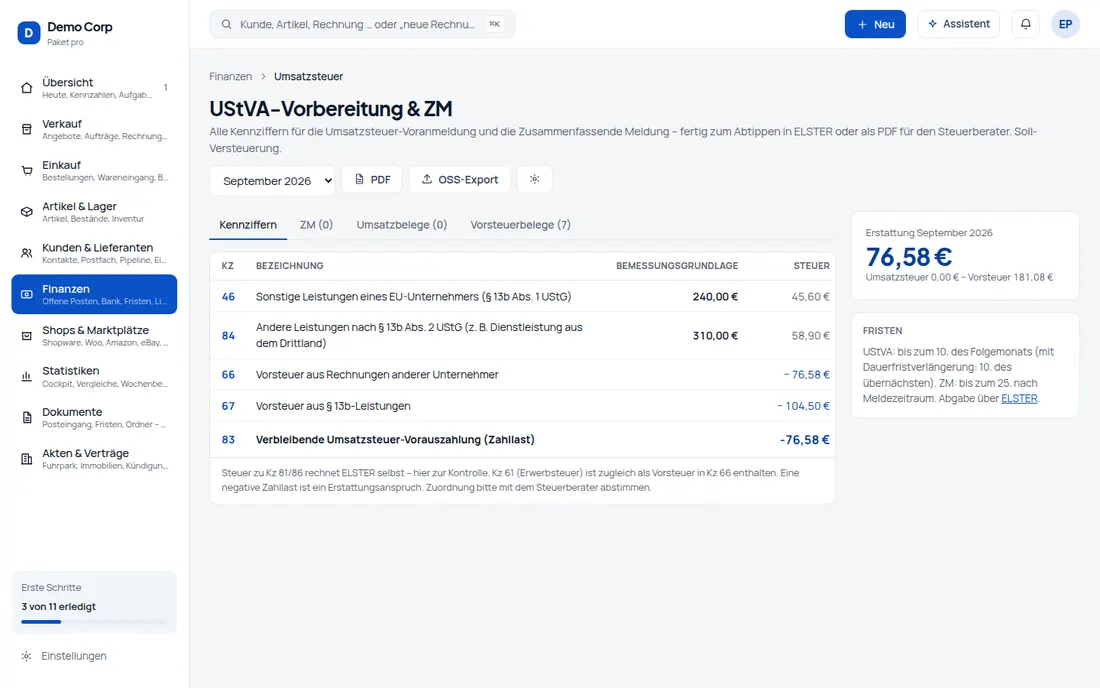This screenshot has width=1100, height=688.
Task: Click the Dokumente file icon
Action: pyautogui.click(x=27, y=418)
